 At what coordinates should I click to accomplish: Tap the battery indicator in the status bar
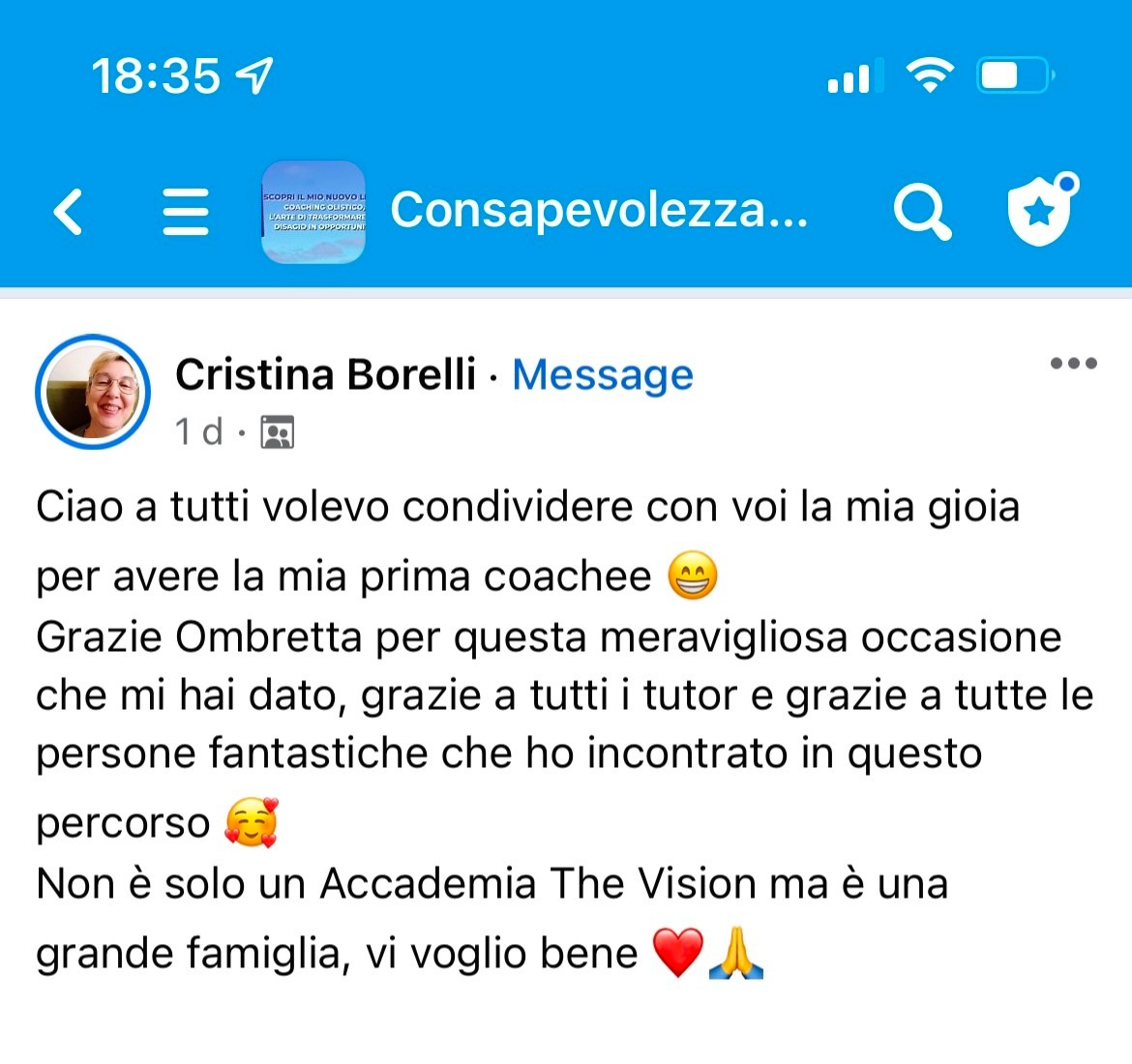[1016, 75]
